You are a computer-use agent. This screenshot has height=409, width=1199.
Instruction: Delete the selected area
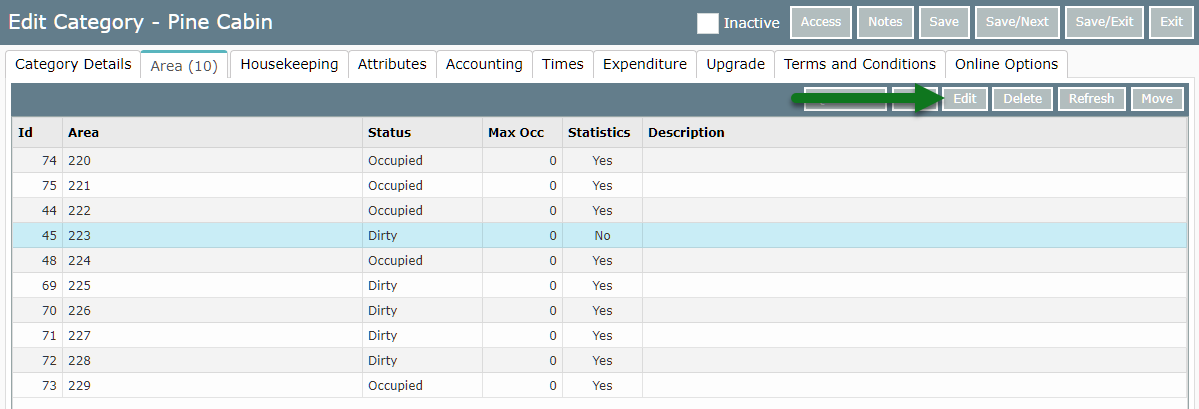(x=1022, y=99)
